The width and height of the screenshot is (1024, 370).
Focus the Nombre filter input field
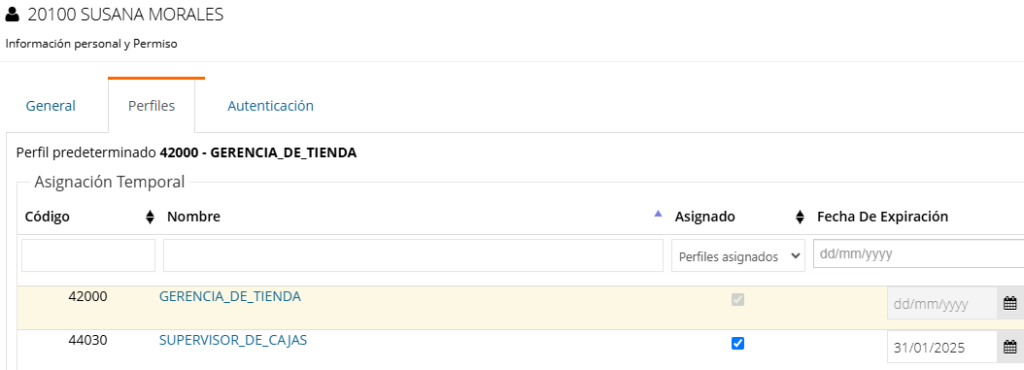(413, 255)
